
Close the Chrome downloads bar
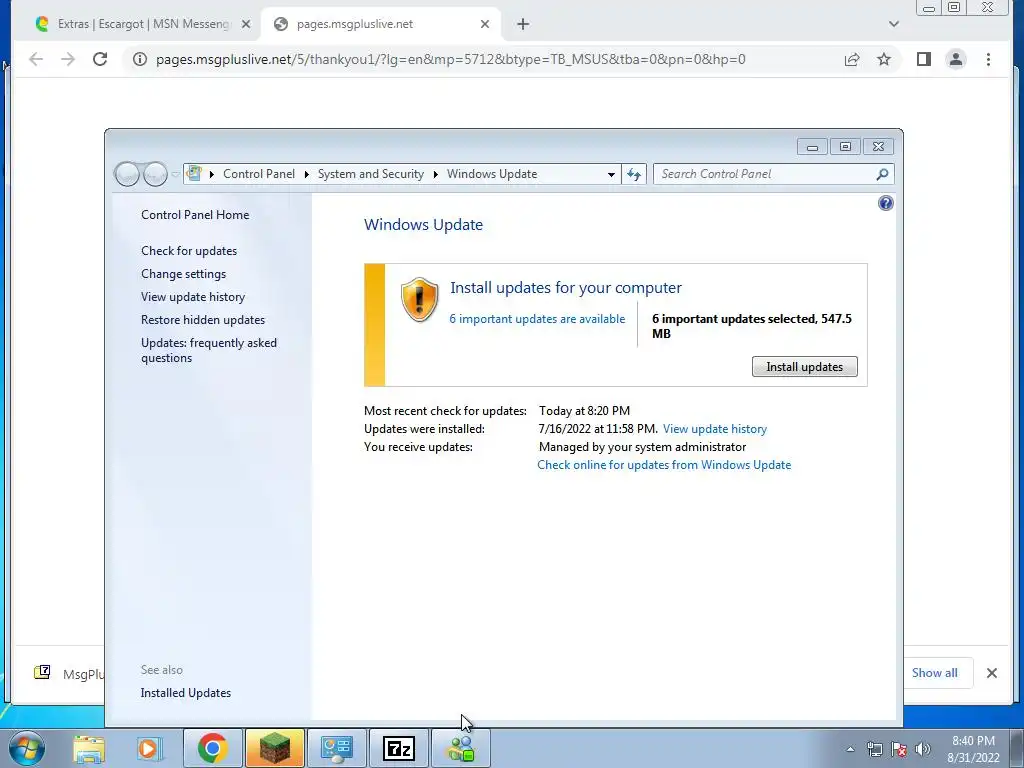[991, 673]
